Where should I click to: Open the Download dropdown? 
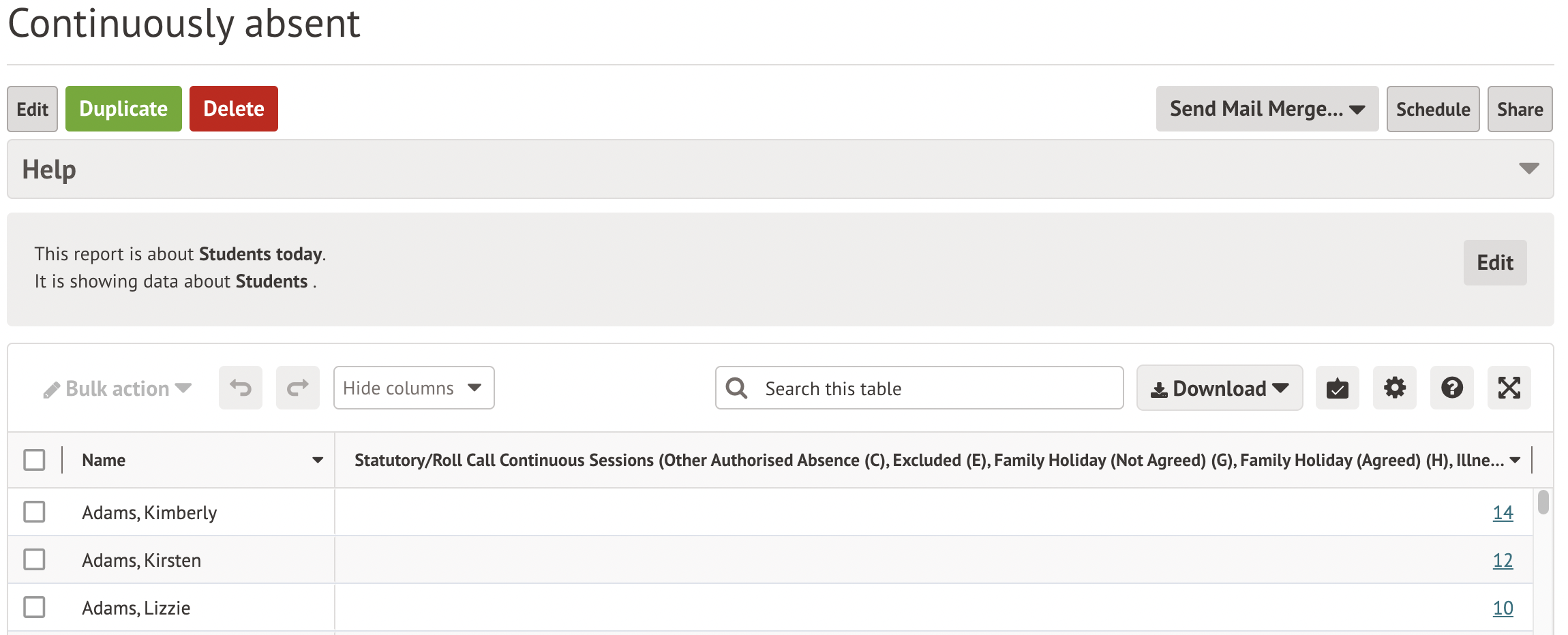pos(1219,388)
